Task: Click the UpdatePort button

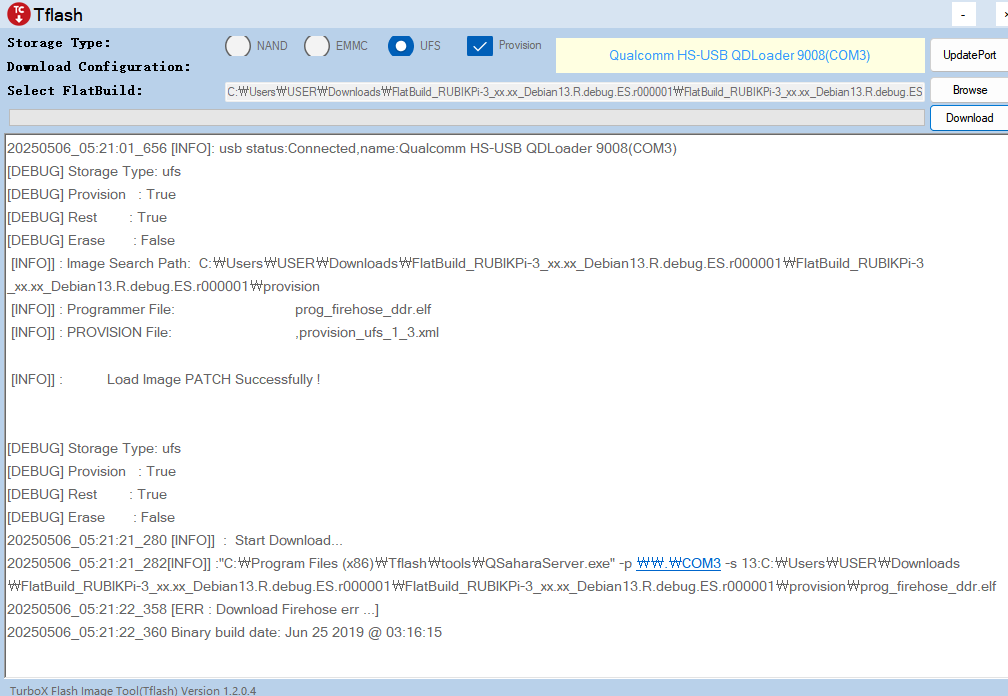Action: point(969,55)
